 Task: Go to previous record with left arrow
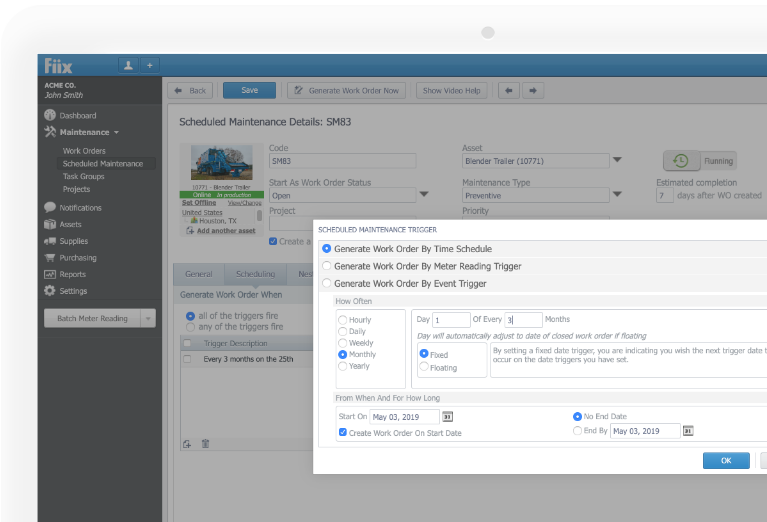509,91
